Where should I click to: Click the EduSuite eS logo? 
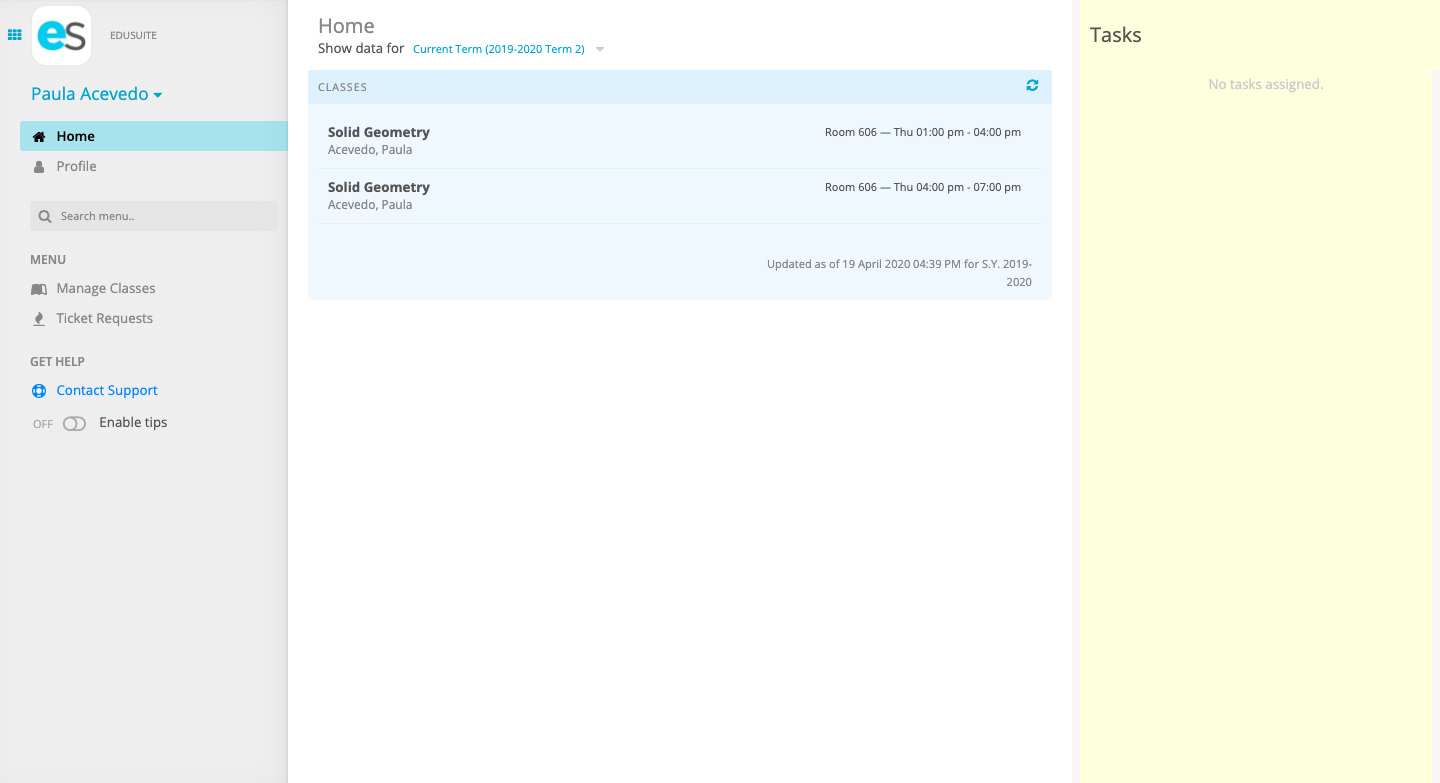point(61,35)
